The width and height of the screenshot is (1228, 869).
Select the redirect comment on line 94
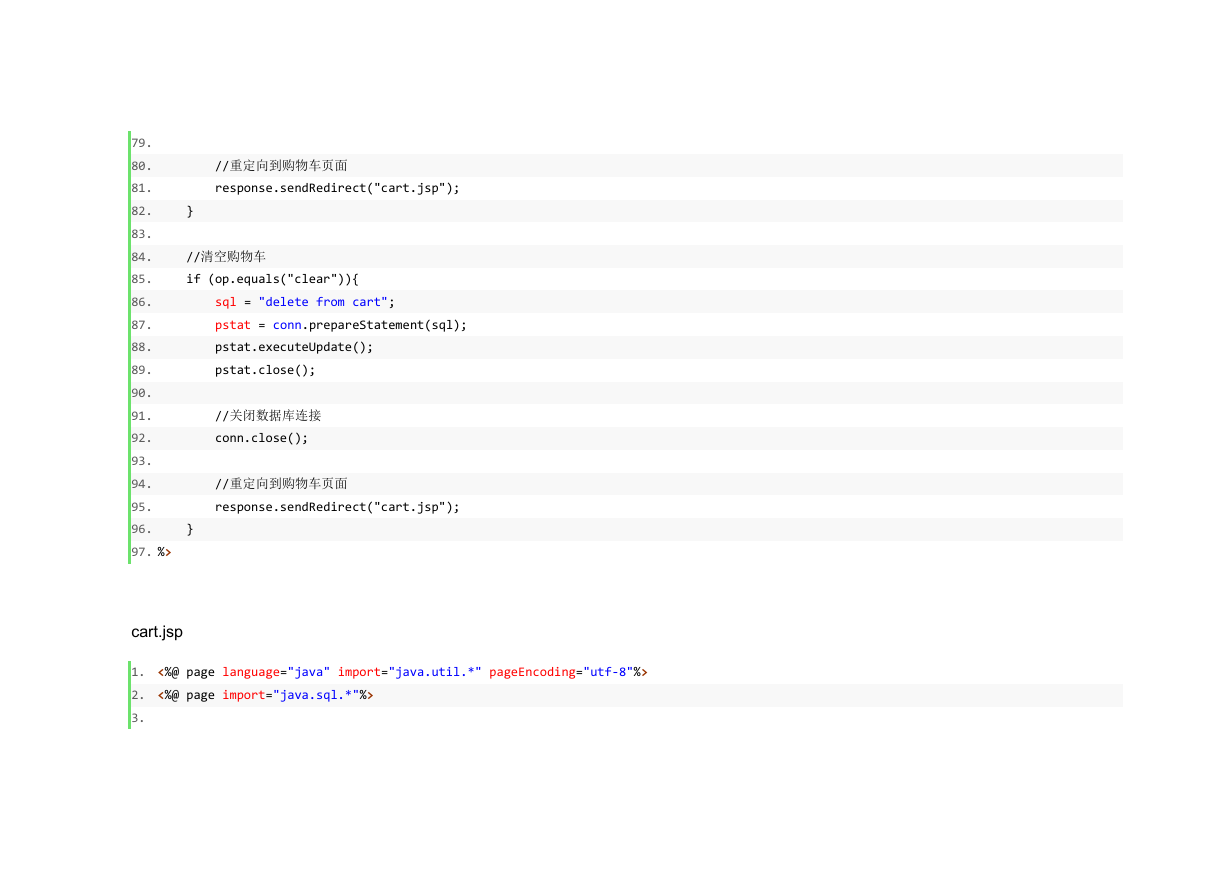[x=281, y=483]
